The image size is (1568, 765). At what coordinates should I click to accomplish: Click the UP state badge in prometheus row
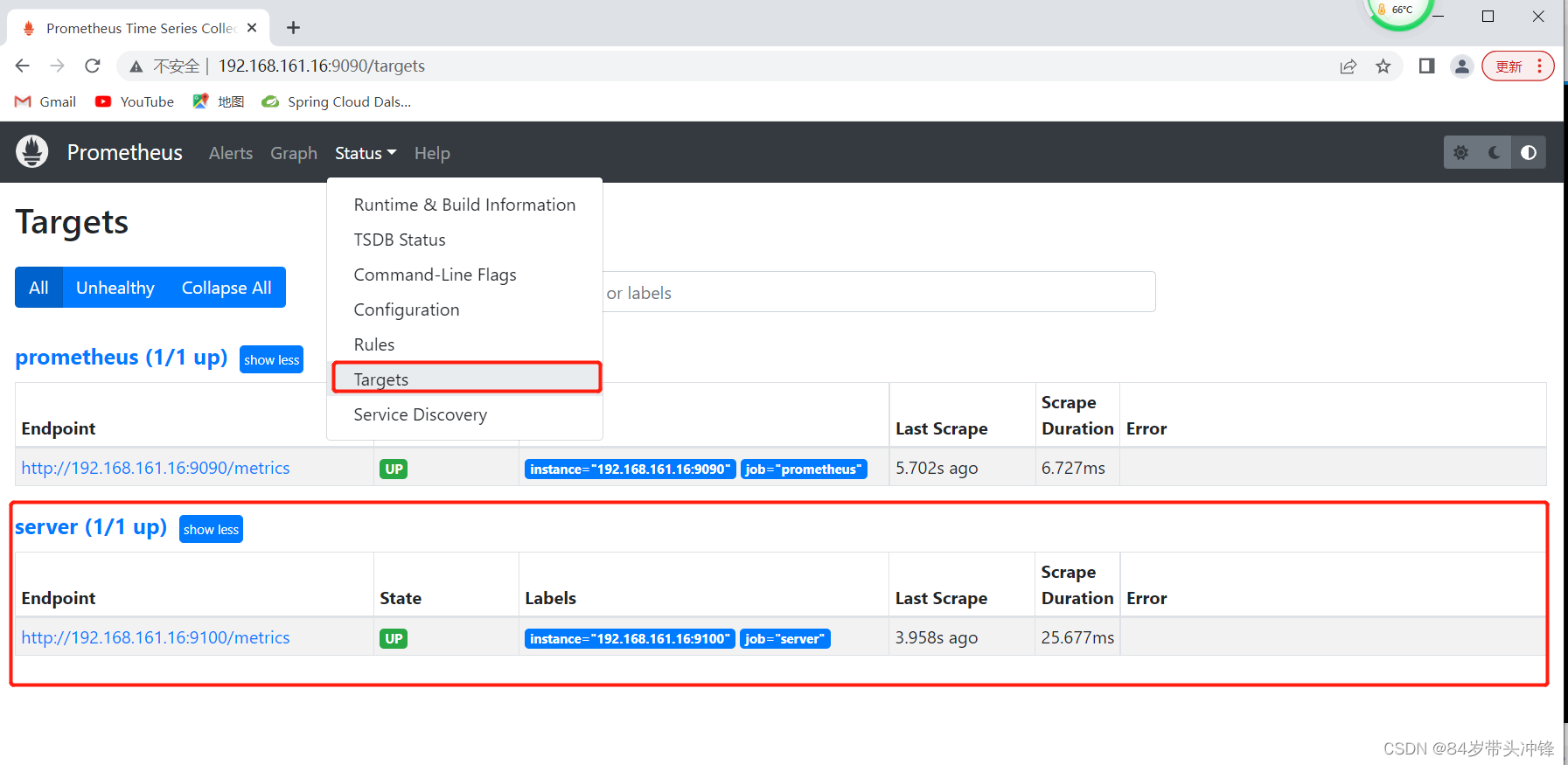click(394, 469)
